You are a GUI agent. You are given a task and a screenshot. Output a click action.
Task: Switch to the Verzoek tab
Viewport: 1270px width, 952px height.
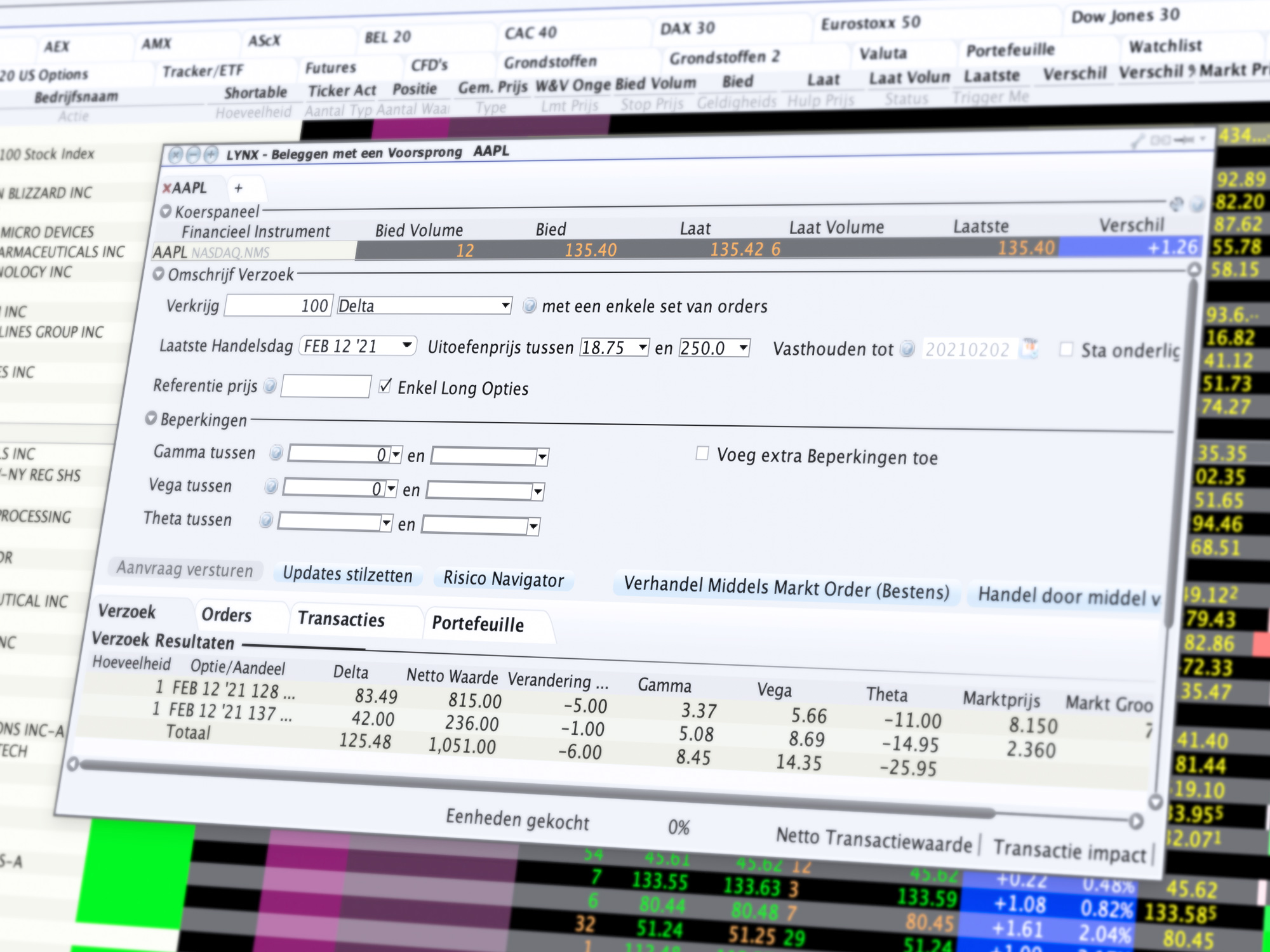[x=127, y=612]
